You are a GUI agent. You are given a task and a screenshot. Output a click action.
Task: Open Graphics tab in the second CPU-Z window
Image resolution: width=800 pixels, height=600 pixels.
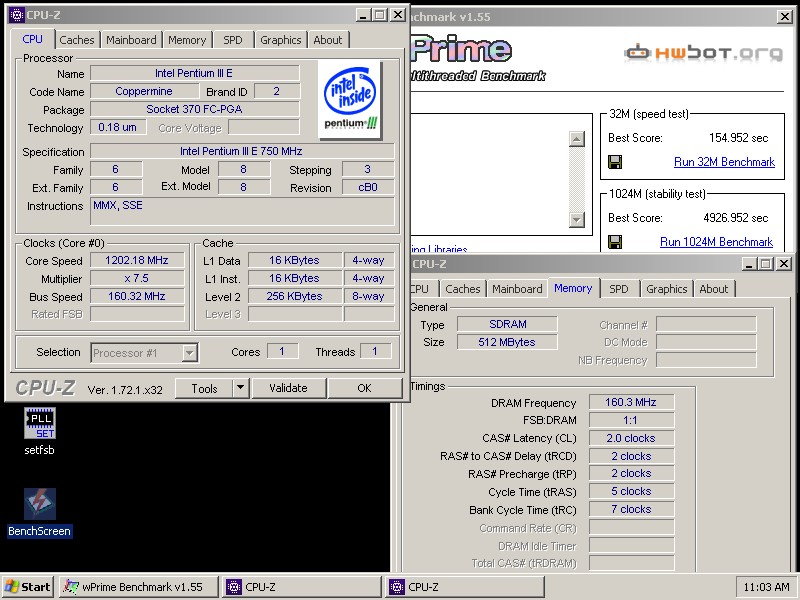coord(666,289)
